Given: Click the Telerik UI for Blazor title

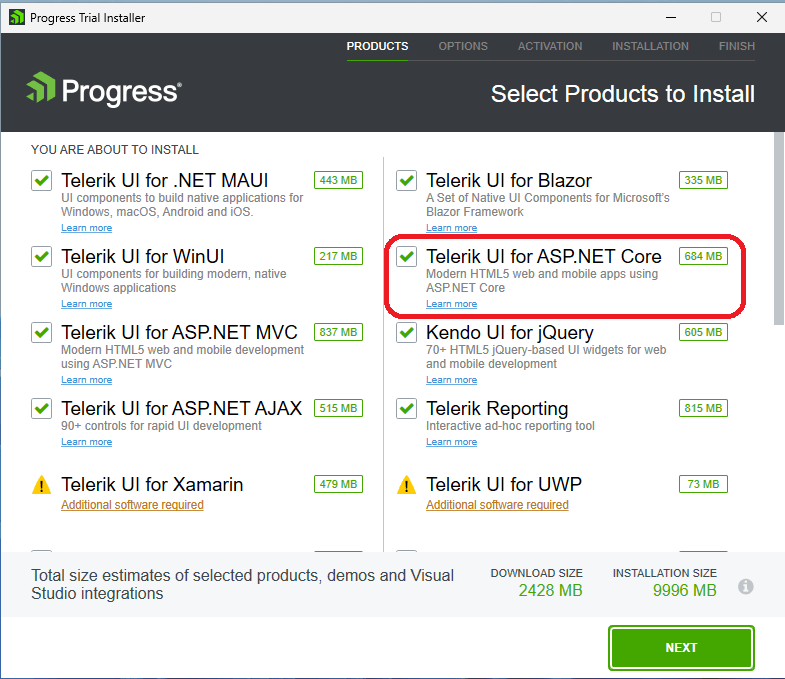Looking at the screenshot, I should pos(509,180).
